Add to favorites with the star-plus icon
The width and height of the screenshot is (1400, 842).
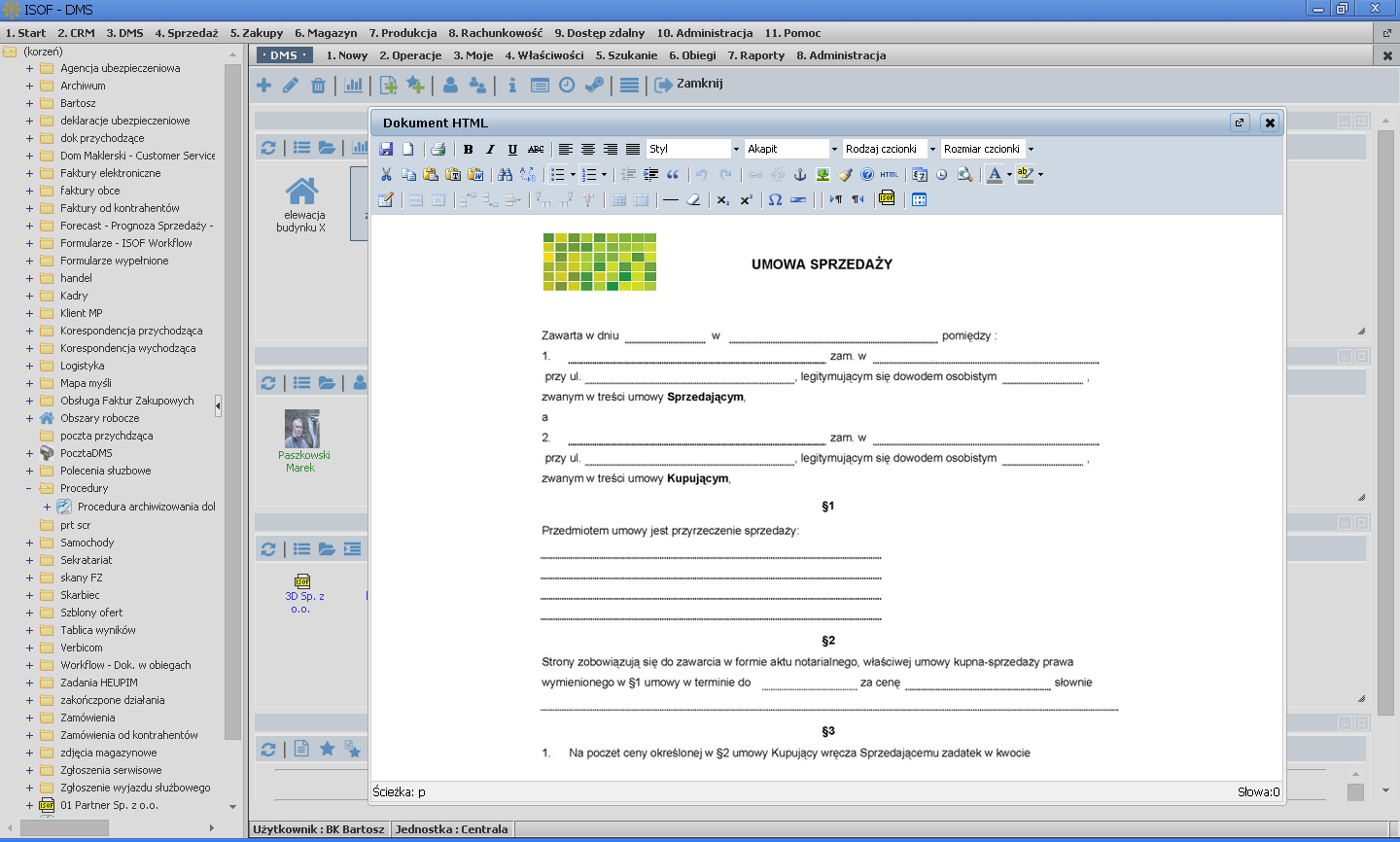pyautogui.click(x=416, y=86)
